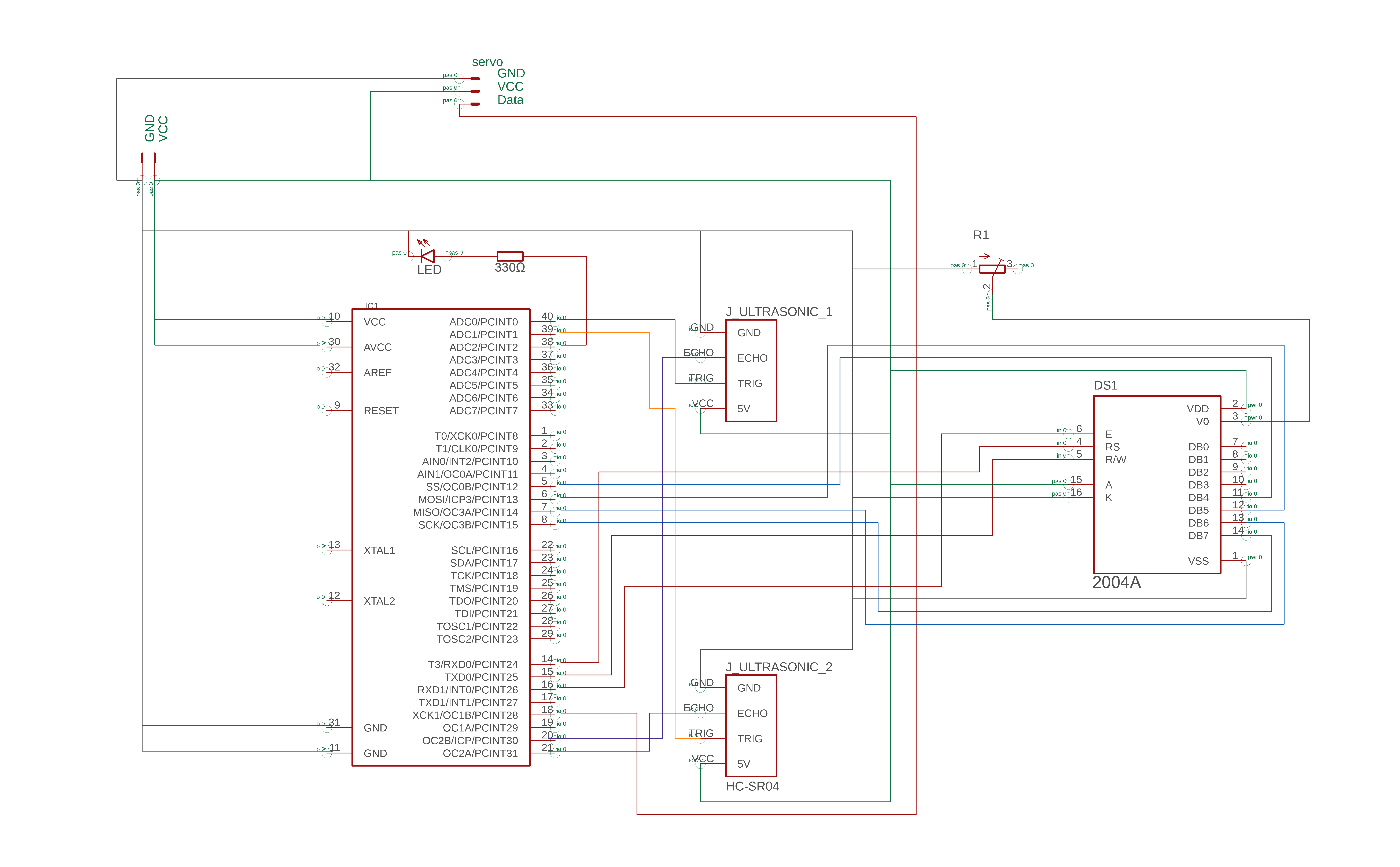Click the "servo" component label
This screenshot has height=867, width=1400.
click(x=487, y=62)
